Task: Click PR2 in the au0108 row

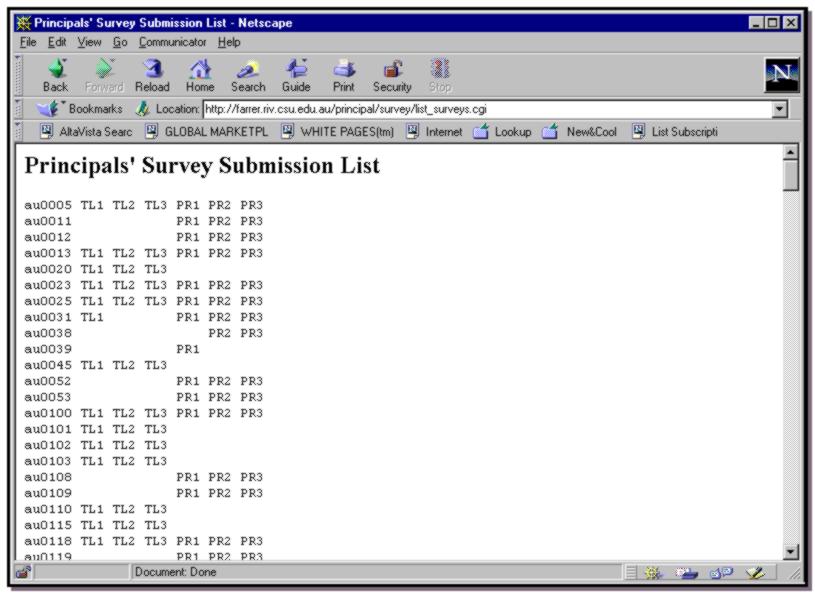Action: 220,477
